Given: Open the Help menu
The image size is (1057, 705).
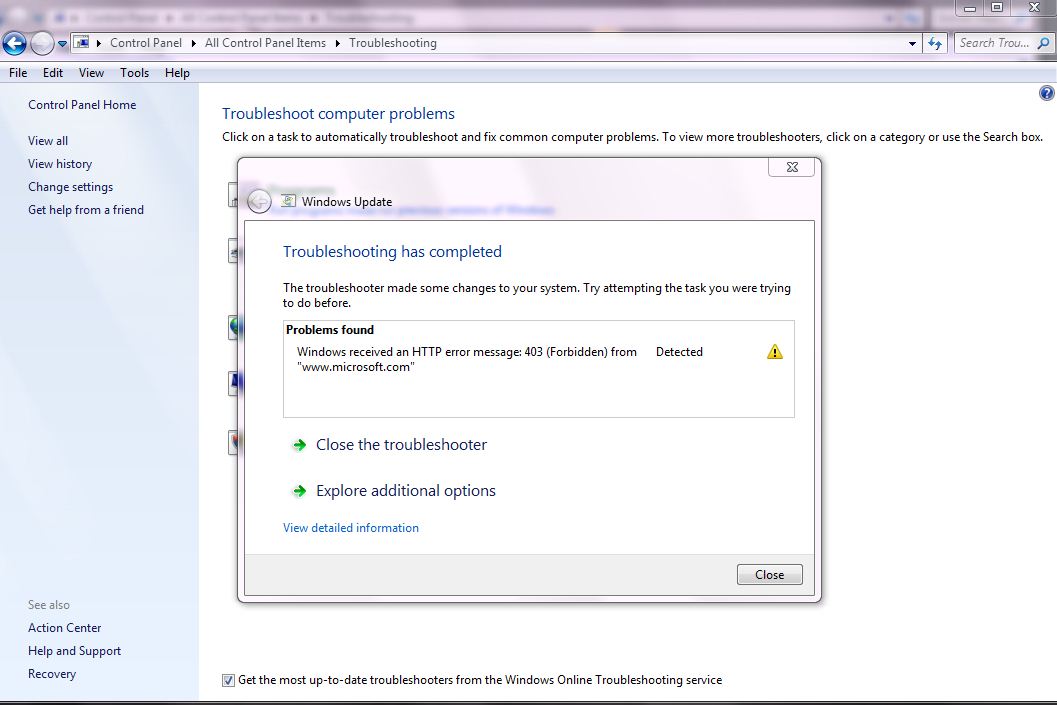Looking at the screenshot, I should (x=177, y=73).
